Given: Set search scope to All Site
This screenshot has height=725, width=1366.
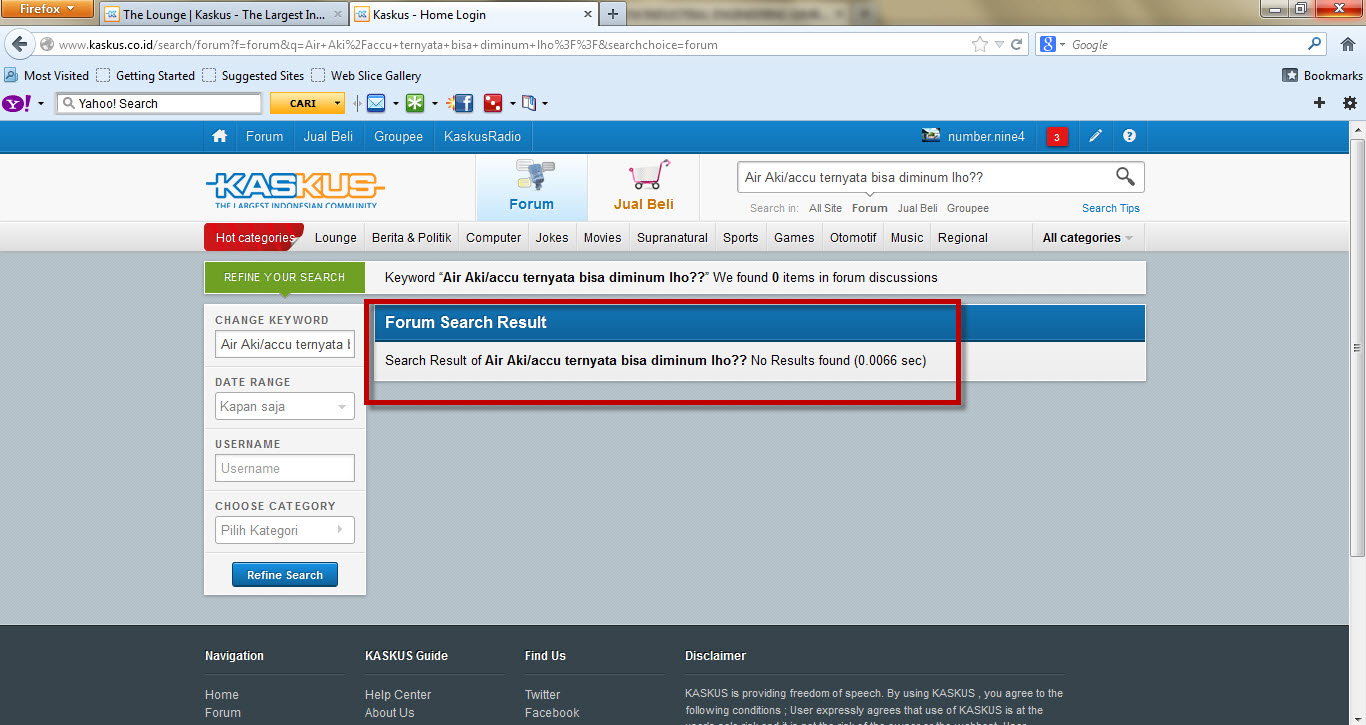Looking at the screenshot, I should (825, 208).
